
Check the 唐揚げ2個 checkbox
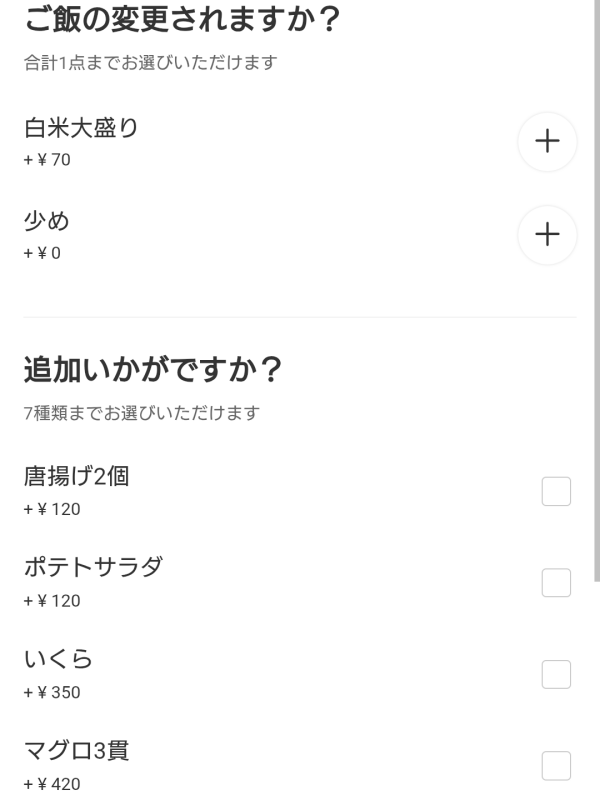click(x=555, y=491)
